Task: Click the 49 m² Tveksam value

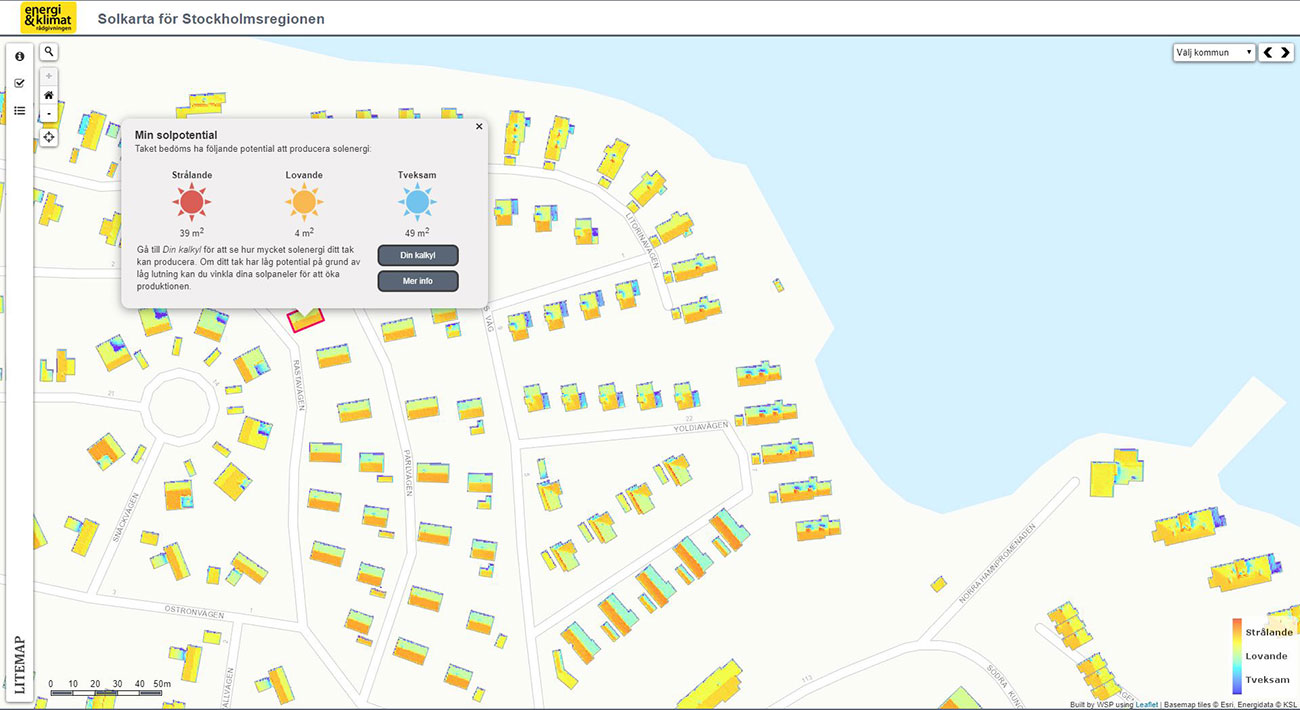Action: (417, 233)
